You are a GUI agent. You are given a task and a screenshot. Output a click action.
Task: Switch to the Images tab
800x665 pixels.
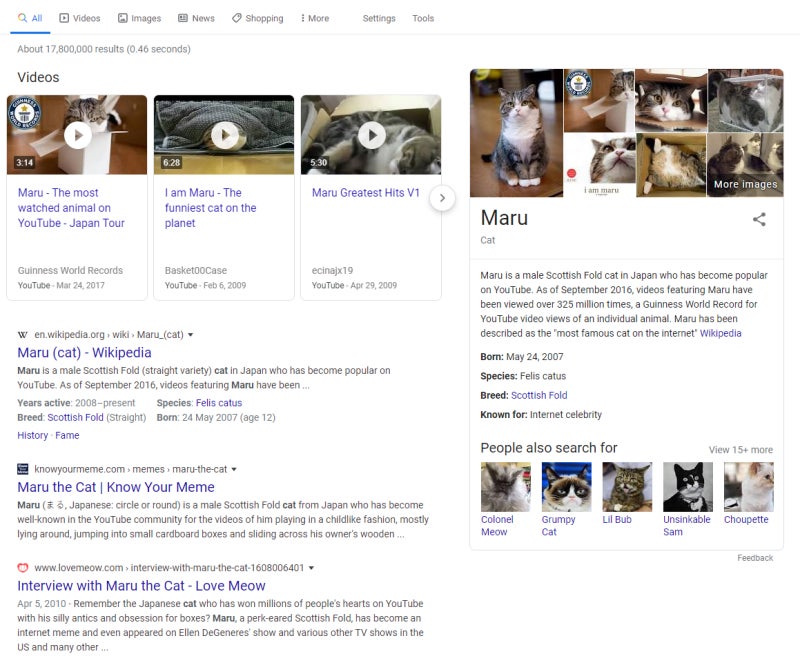coord(139,18)
